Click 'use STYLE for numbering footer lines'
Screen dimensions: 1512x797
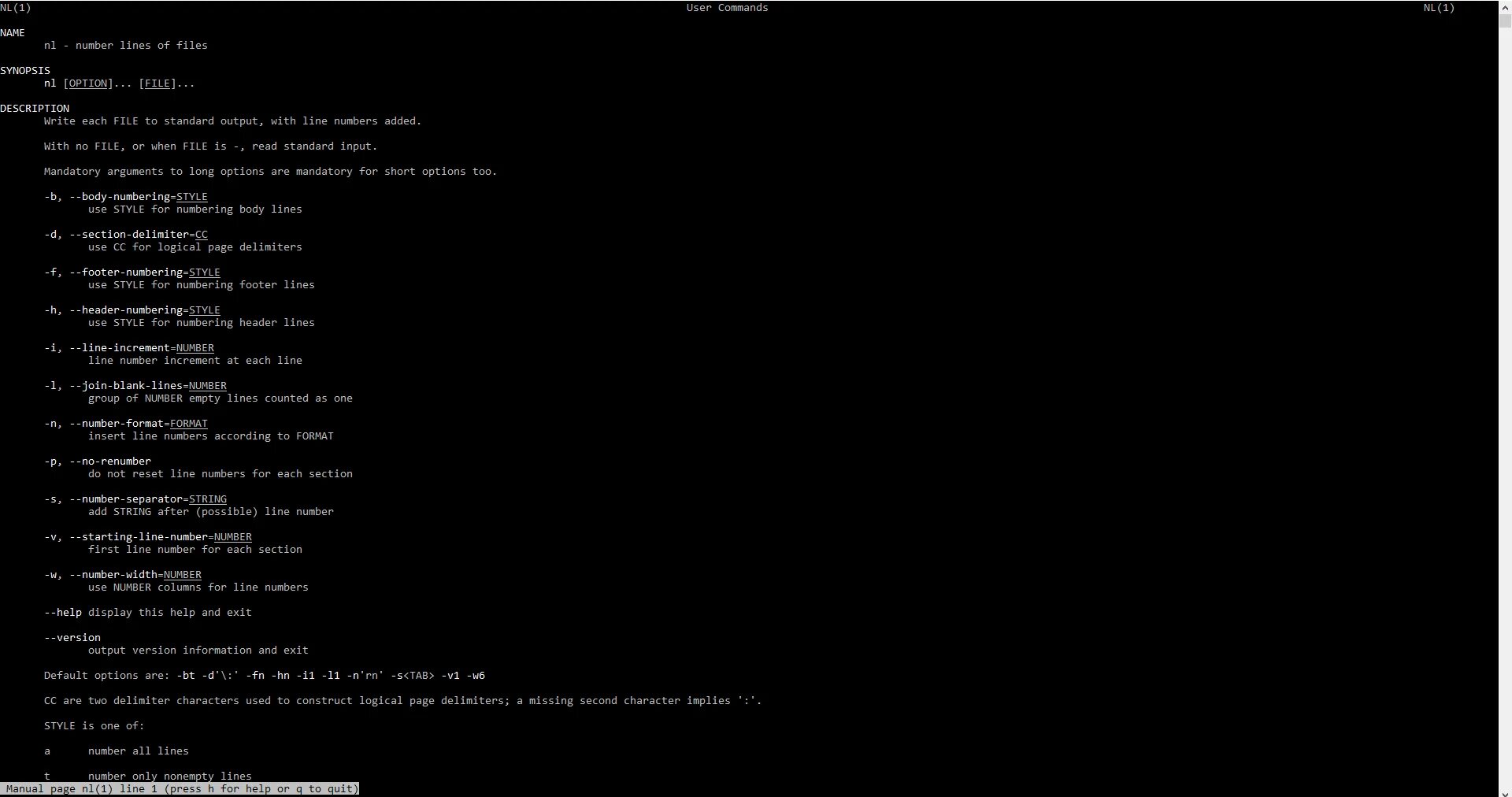[x=202, y=284]
